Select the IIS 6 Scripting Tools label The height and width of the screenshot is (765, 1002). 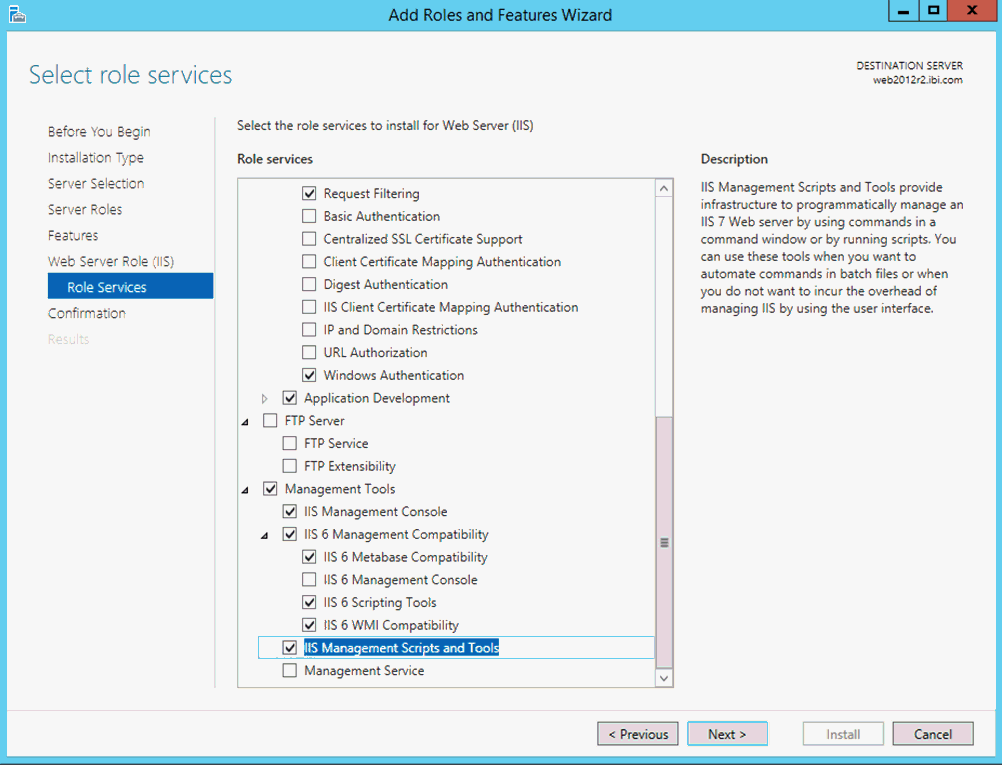tap(380, 602)
